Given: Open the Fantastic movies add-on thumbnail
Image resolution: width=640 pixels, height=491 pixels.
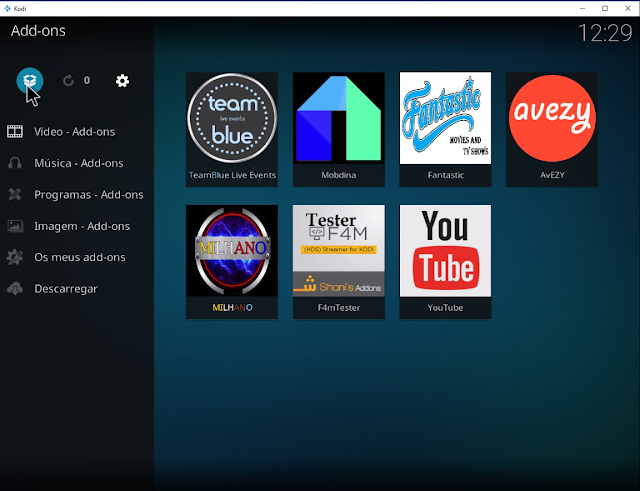Looking at the screenshot, I should 445,118.
